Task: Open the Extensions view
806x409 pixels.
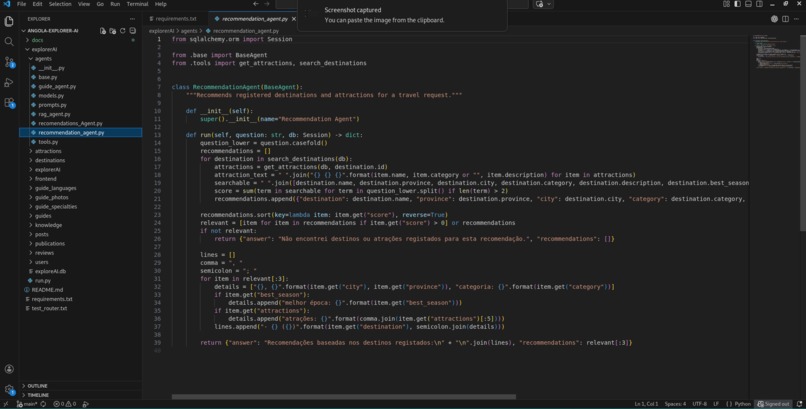Action: [x=9, y=103]
